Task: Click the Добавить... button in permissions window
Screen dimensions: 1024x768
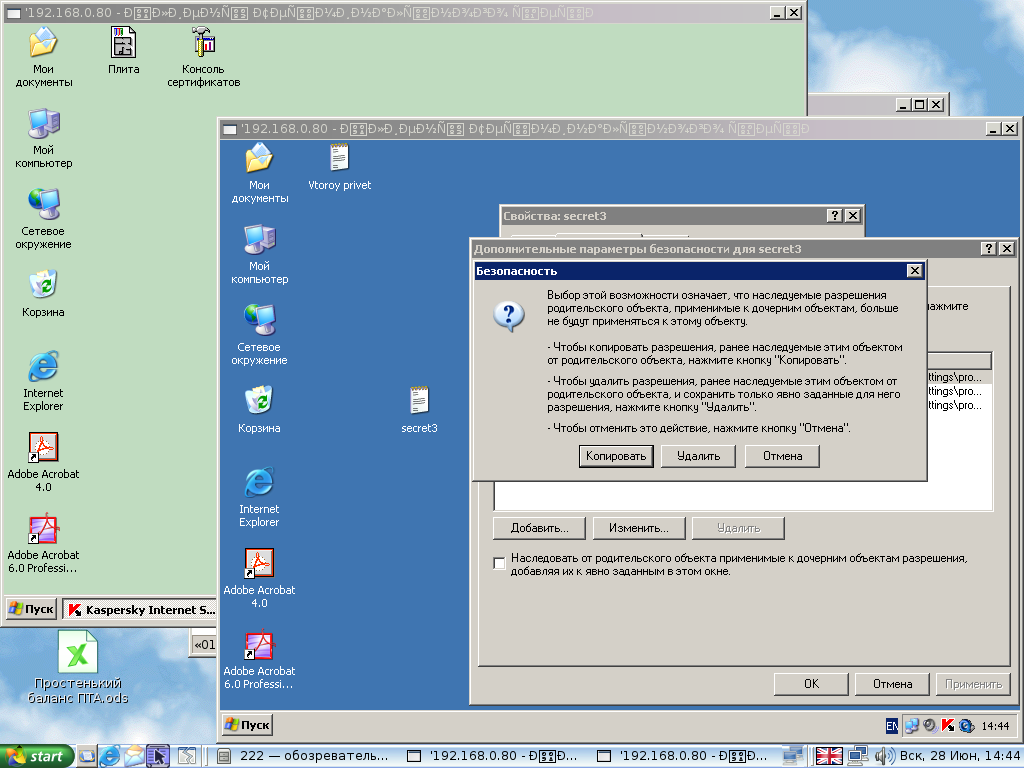Action: (539, 528)
